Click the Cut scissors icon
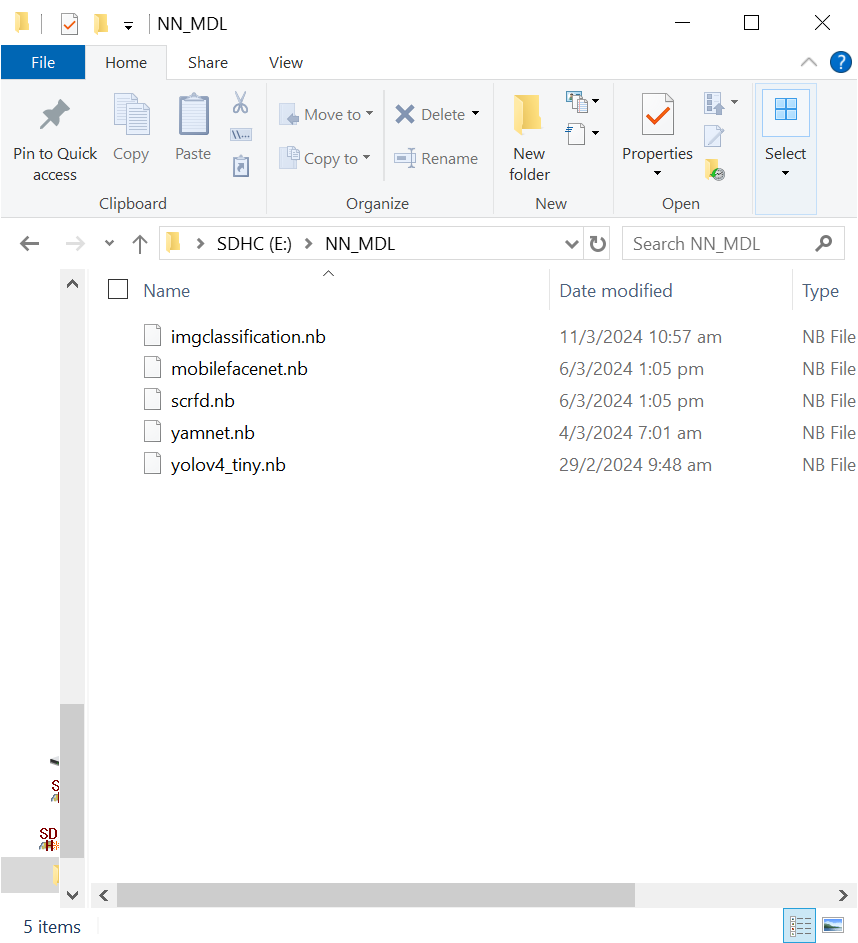The width and height of the screenshot is (858, 943). pos(240,102)
